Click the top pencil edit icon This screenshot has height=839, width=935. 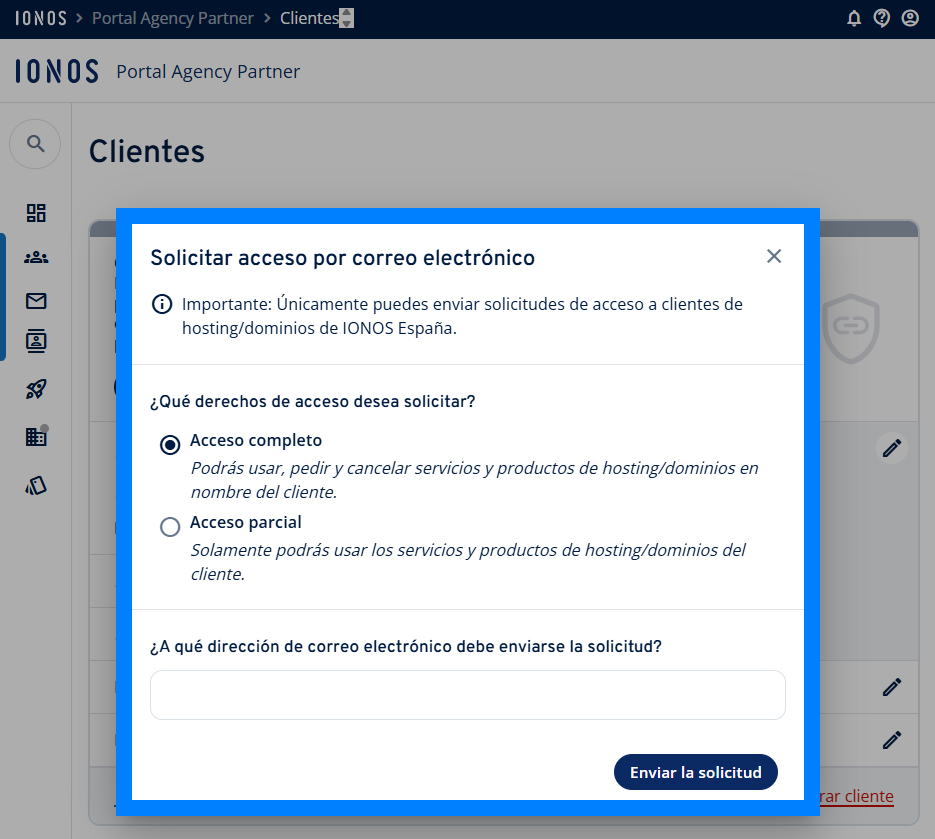(x=892, y=448)
